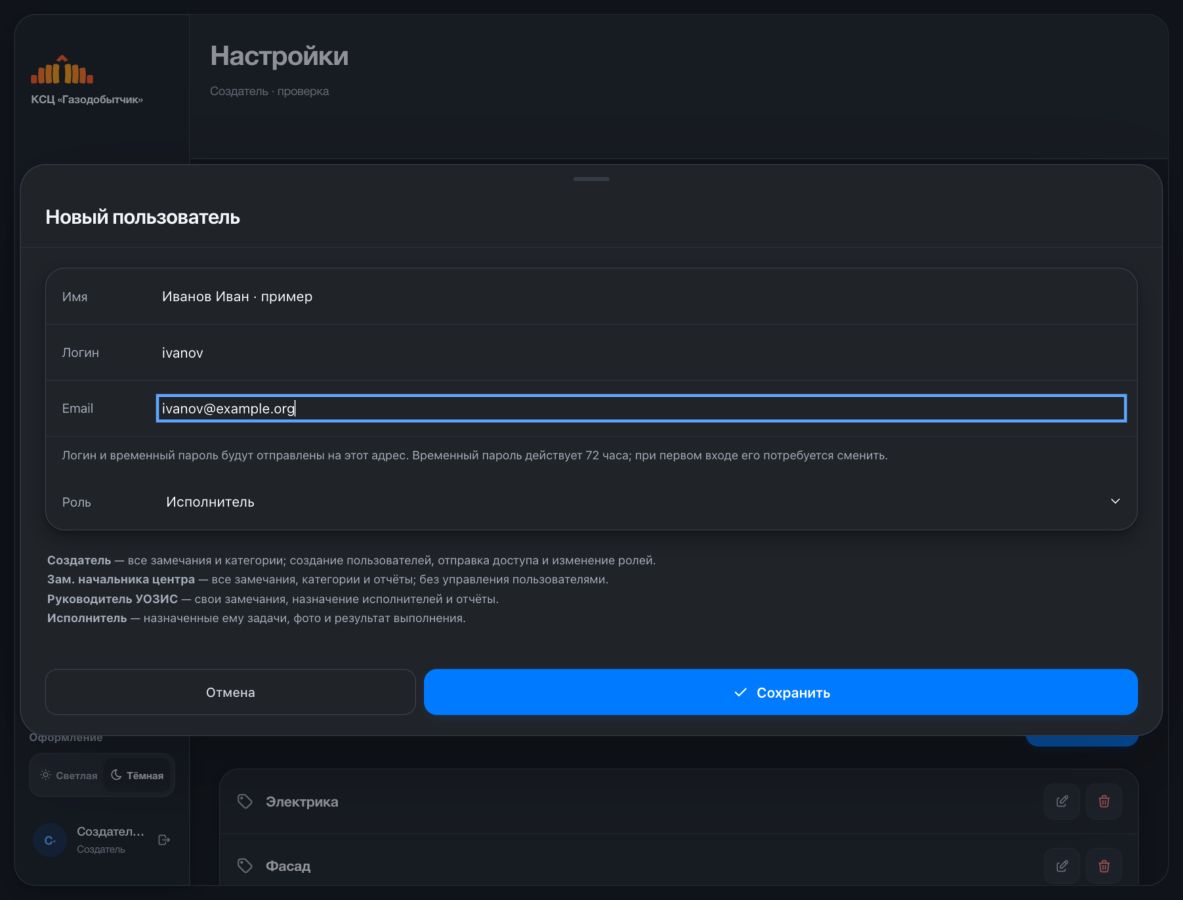The width and height of the screenshot is (1183, 900).
Task: Click the drag handle atop the dialog
Action: (x=591, y=179)
